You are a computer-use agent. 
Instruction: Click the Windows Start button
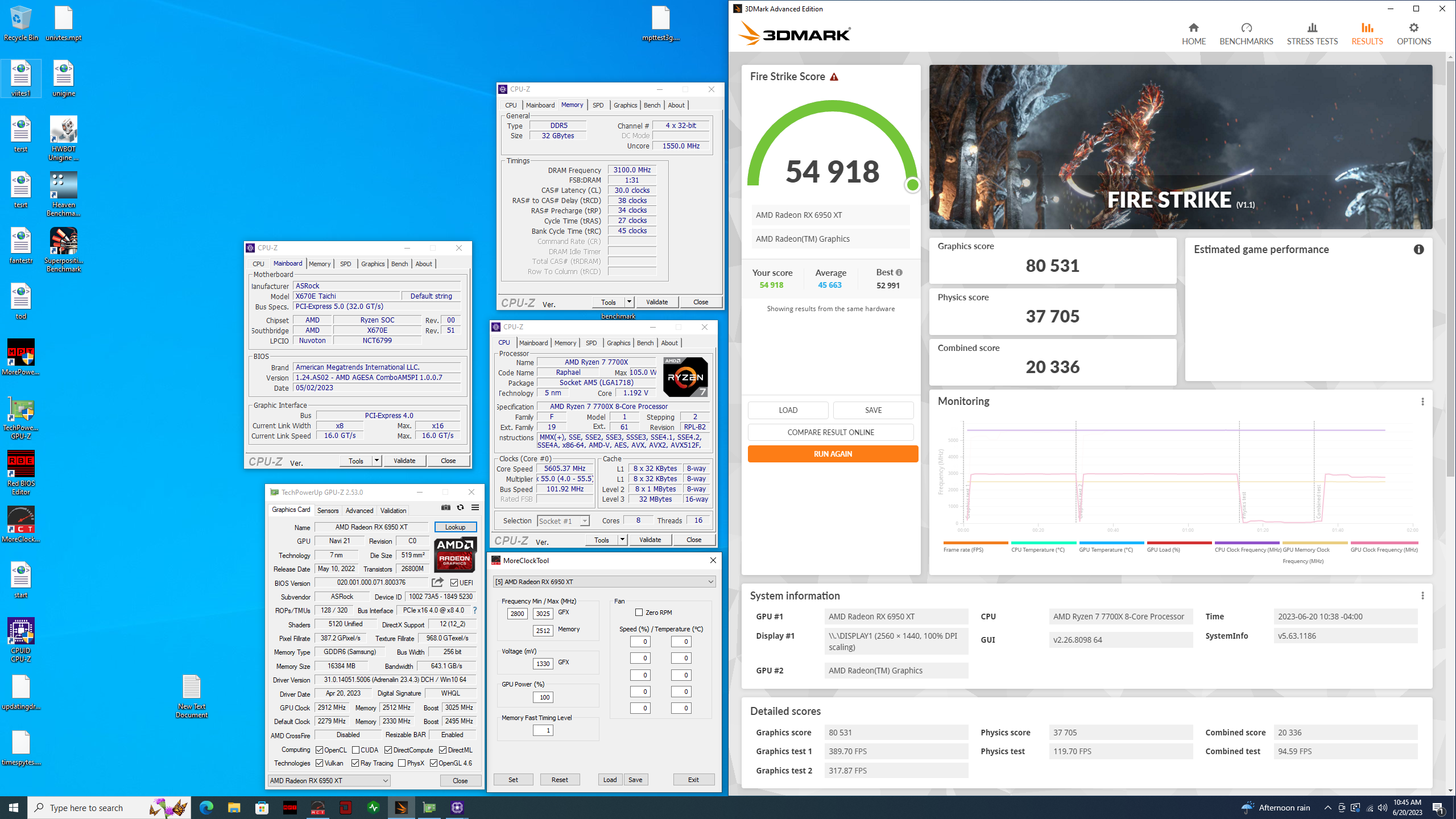pyautogui.click(x=14, y=807)
